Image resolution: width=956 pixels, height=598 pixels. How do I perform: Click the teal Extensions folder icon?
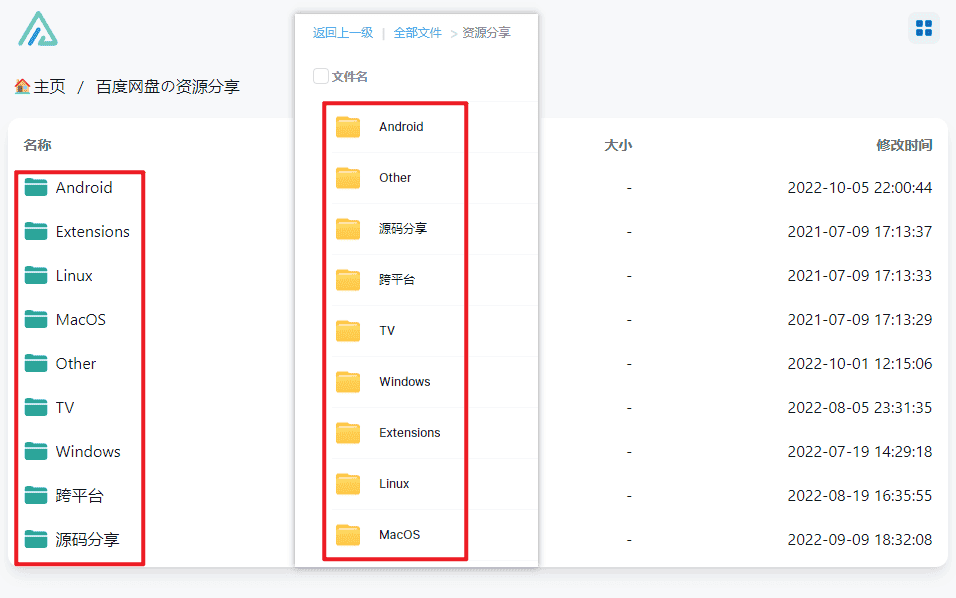[x=36, y=231]
